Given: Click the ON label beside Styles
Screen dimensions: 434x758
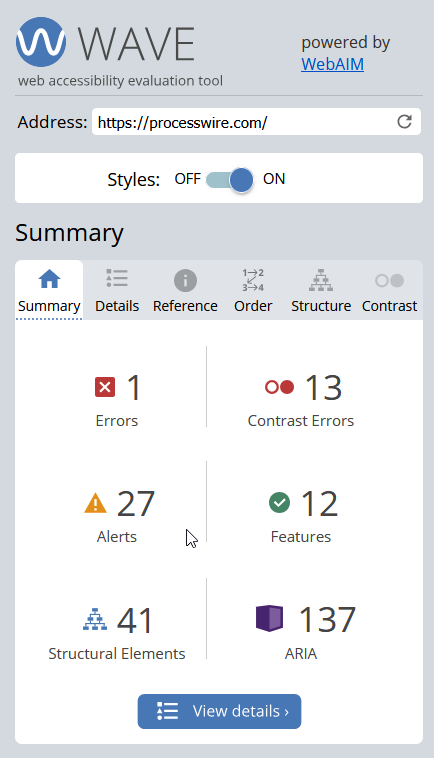Looking at the screenshot, I should tap(274, 179).
